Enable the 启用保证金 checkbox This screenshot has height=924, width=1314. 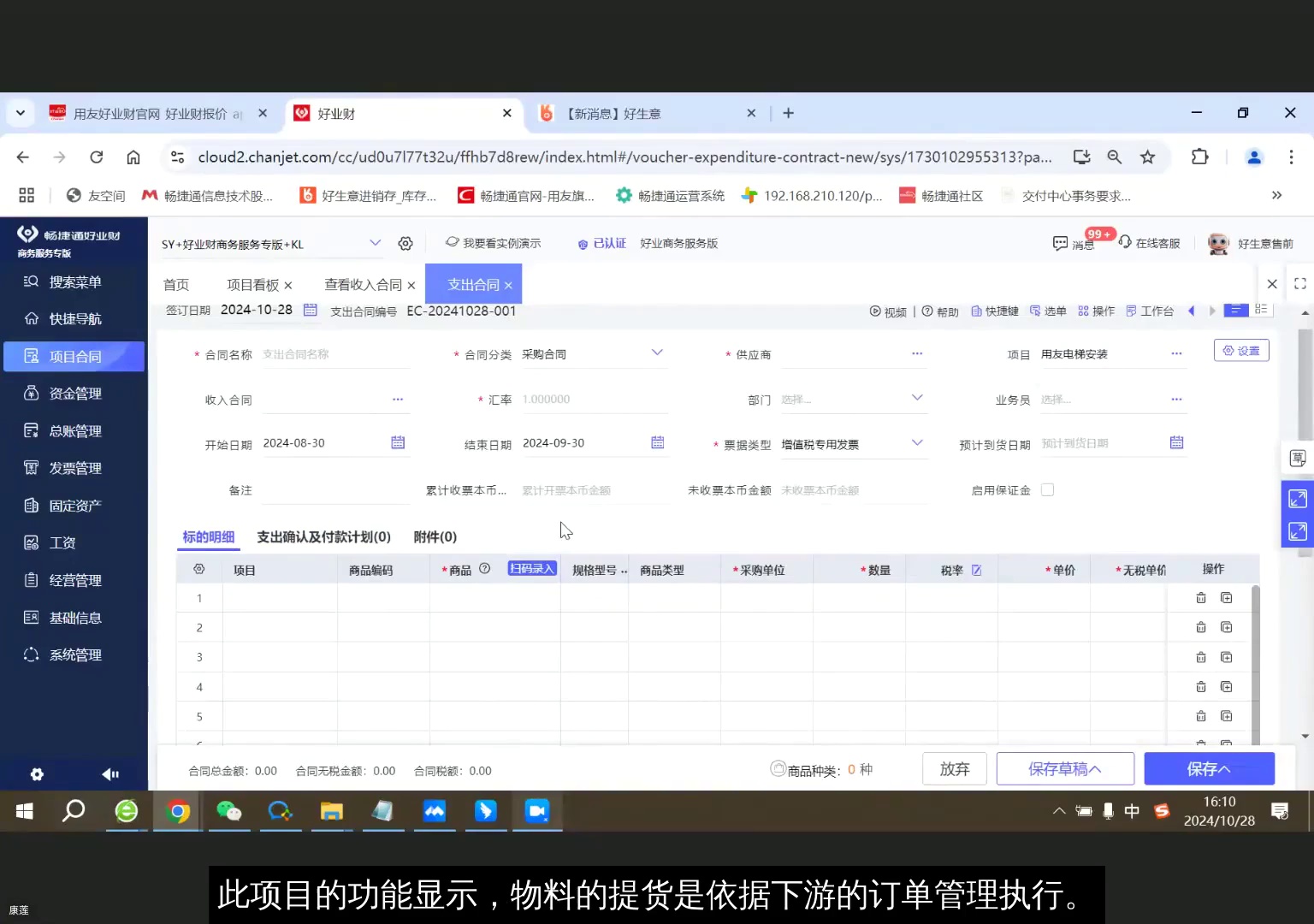coord(1047,489)
